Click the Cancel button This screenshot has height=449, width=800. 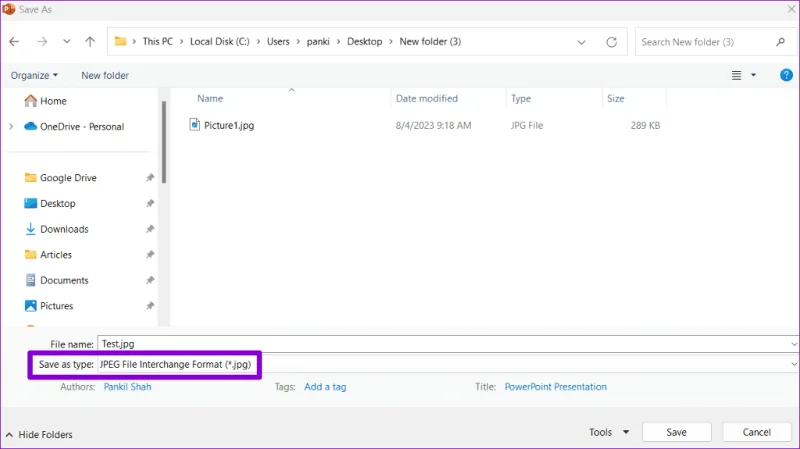(757, 432)
